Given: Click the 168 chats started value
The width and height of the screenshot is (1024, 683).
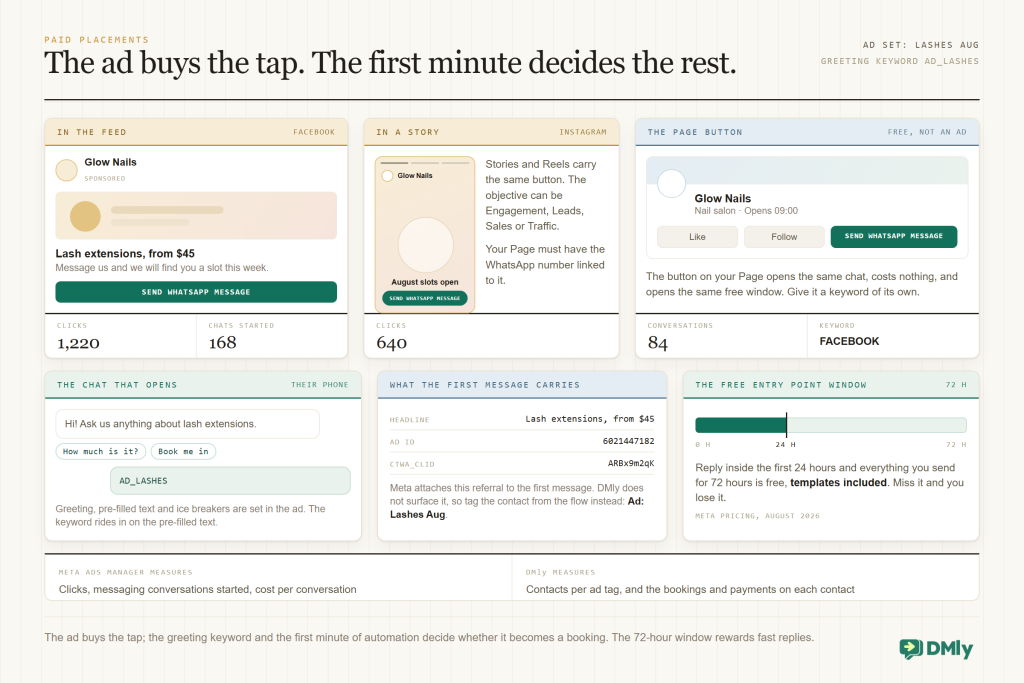Looking at the screenshot, I should point(223,343).
